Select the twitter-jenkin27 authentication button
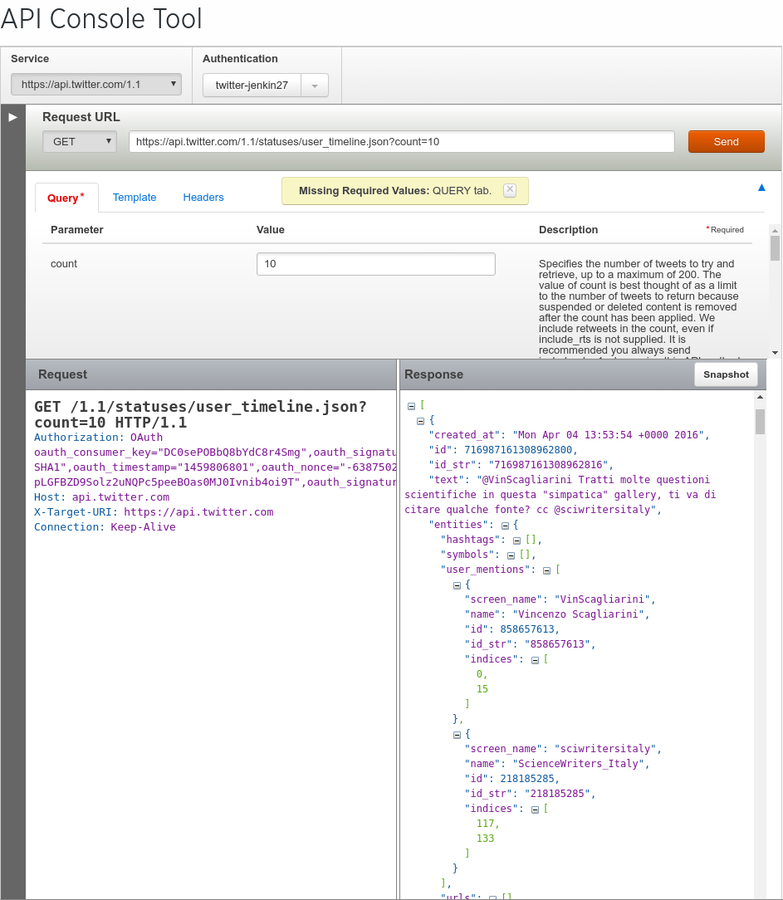Screen dimensions: 783x900 pos(251,86)
